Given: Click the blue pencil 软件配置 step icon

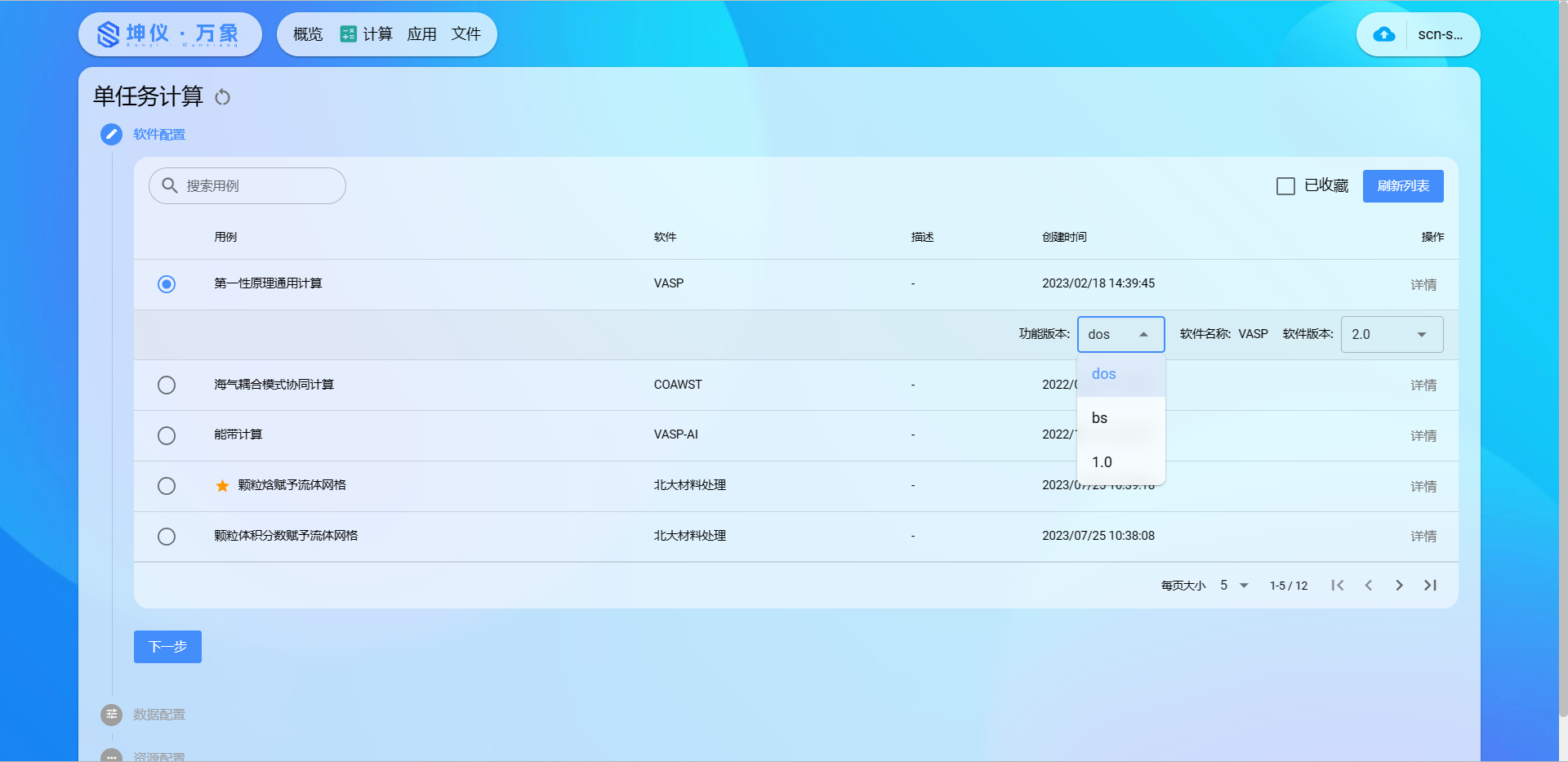Looking at the screenshot, I should (111, 135).
